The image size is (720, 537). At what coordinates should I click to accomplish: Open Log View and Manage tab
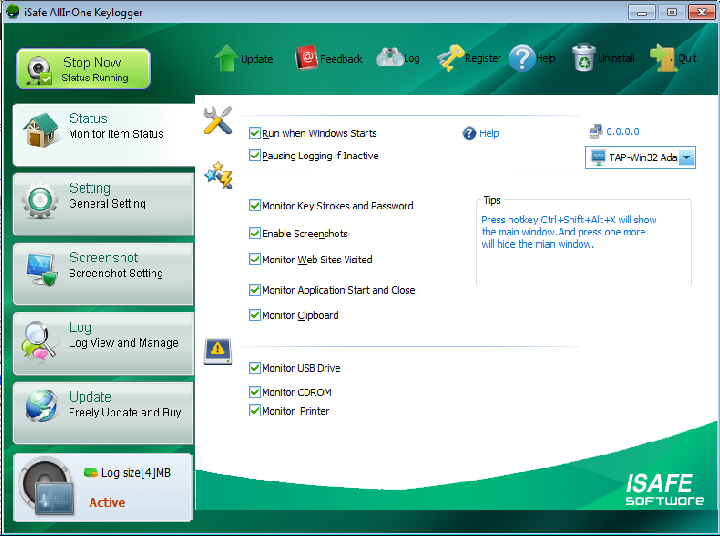pyautogui.click(x=104, y=343)
